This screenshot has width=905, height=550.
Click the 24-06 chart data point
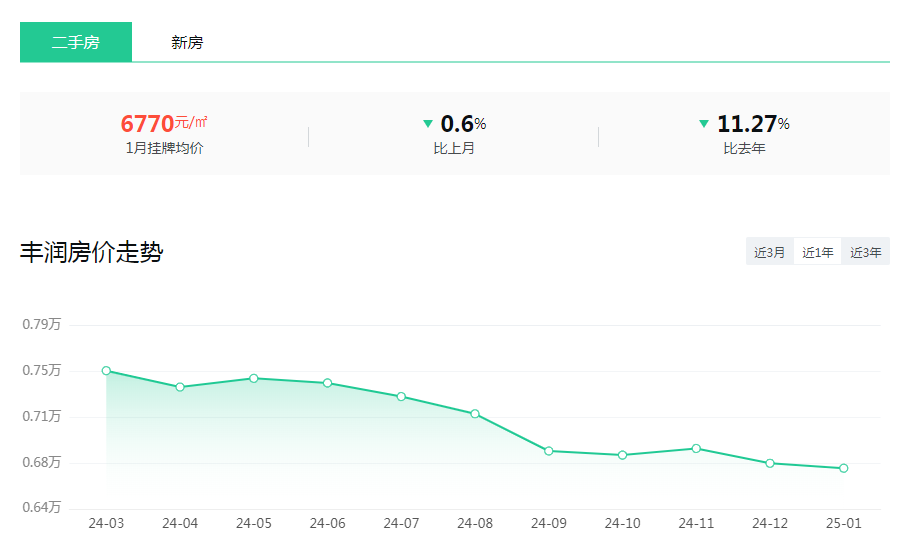(327, 383)
